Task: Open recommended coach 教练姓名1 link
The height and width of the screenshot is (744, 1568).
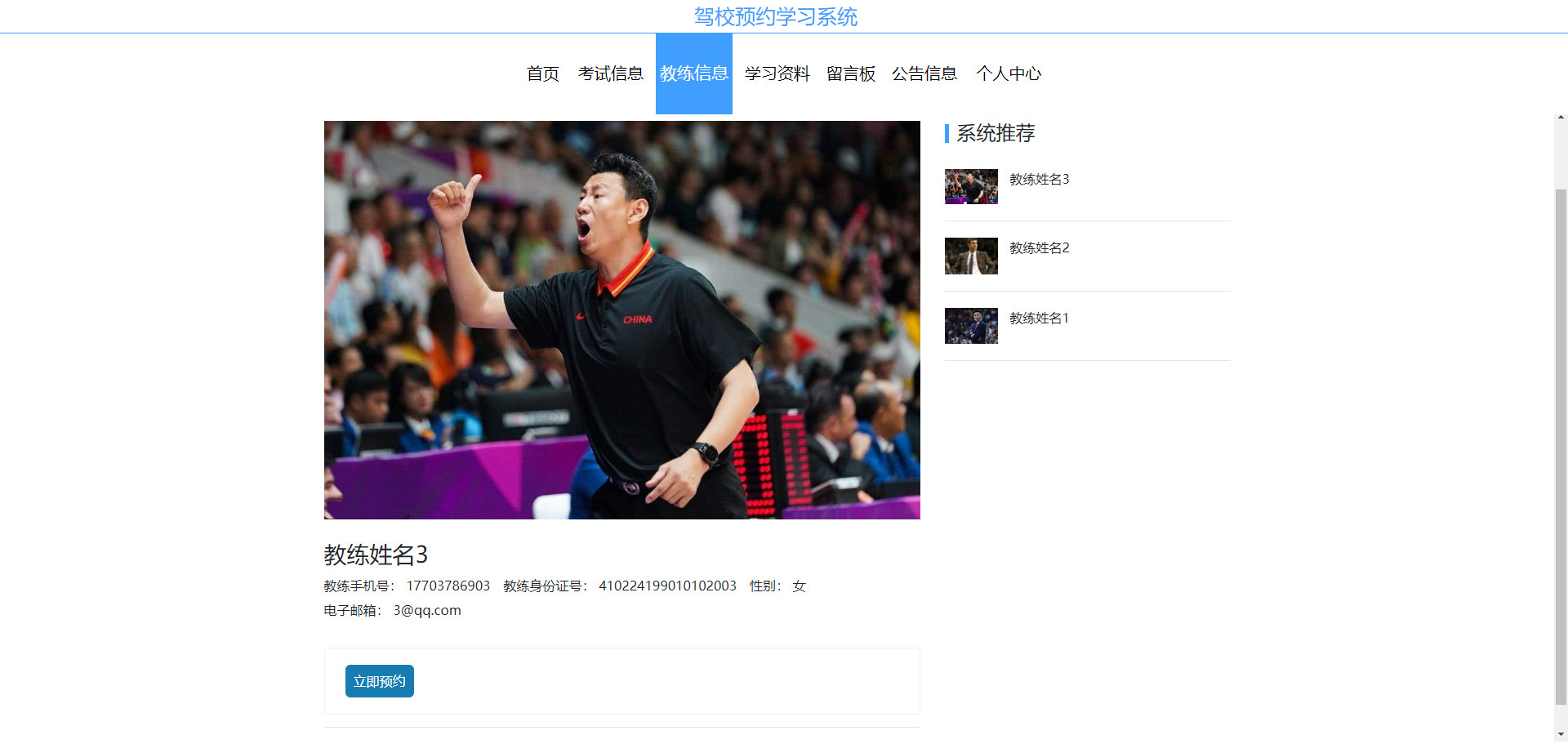Action: 1039,318
